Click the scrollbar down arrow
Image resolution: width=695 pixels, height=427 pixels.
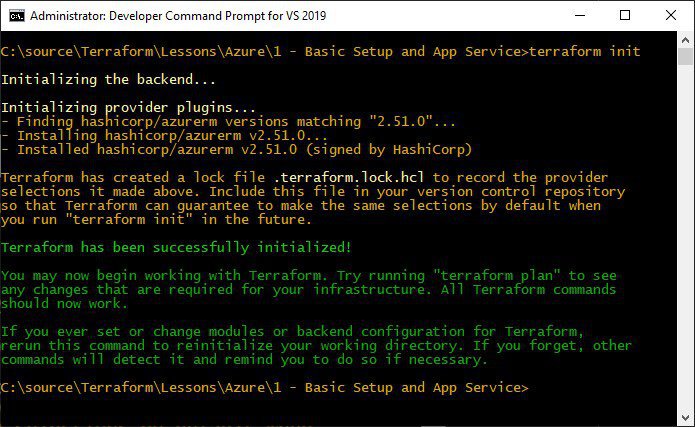point(685,418)
